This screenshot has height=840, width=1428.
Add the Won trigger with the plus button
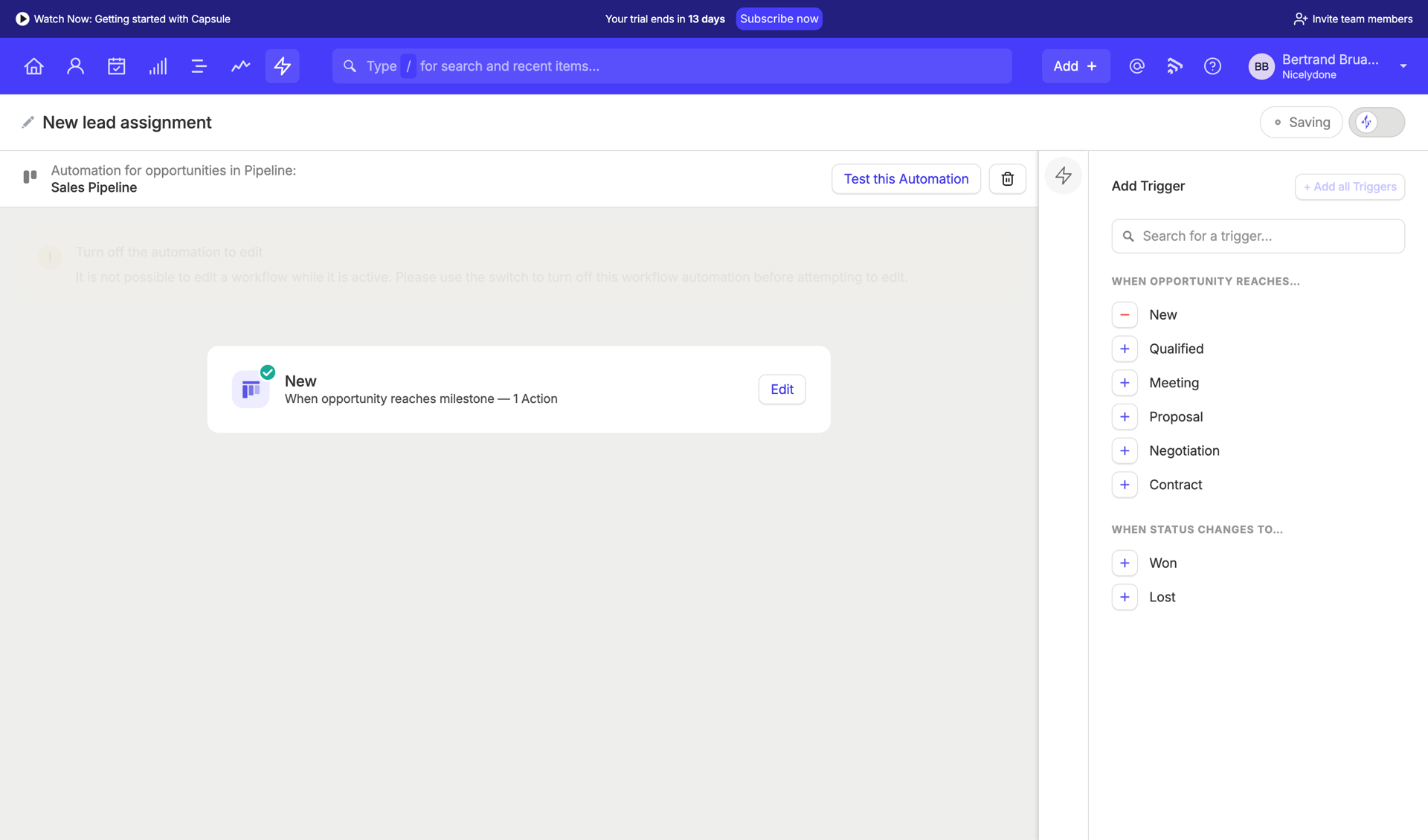[x=1125, y=563]
